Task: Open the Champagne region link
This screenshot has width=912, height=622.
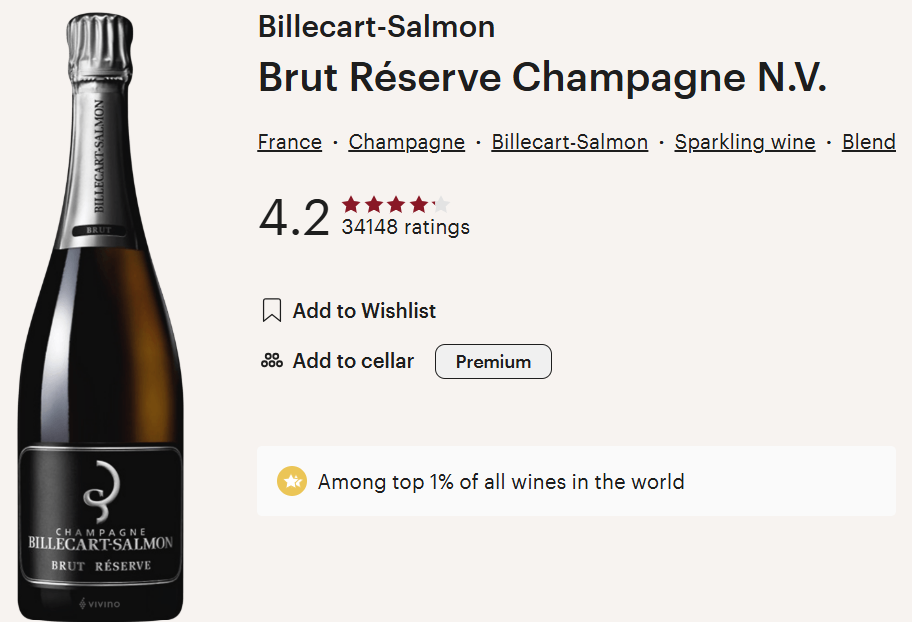Action: click(407, 142)
